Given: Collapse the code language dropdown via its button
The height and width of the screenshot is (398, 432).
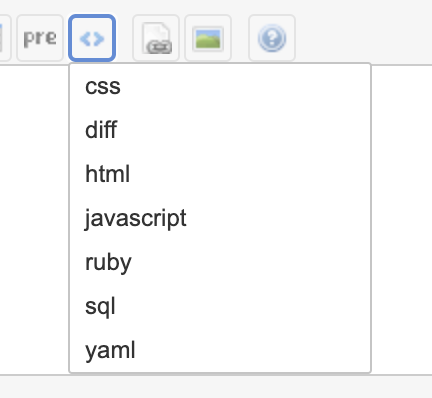Looking at the screenshot, I should [x=92, y=38].
